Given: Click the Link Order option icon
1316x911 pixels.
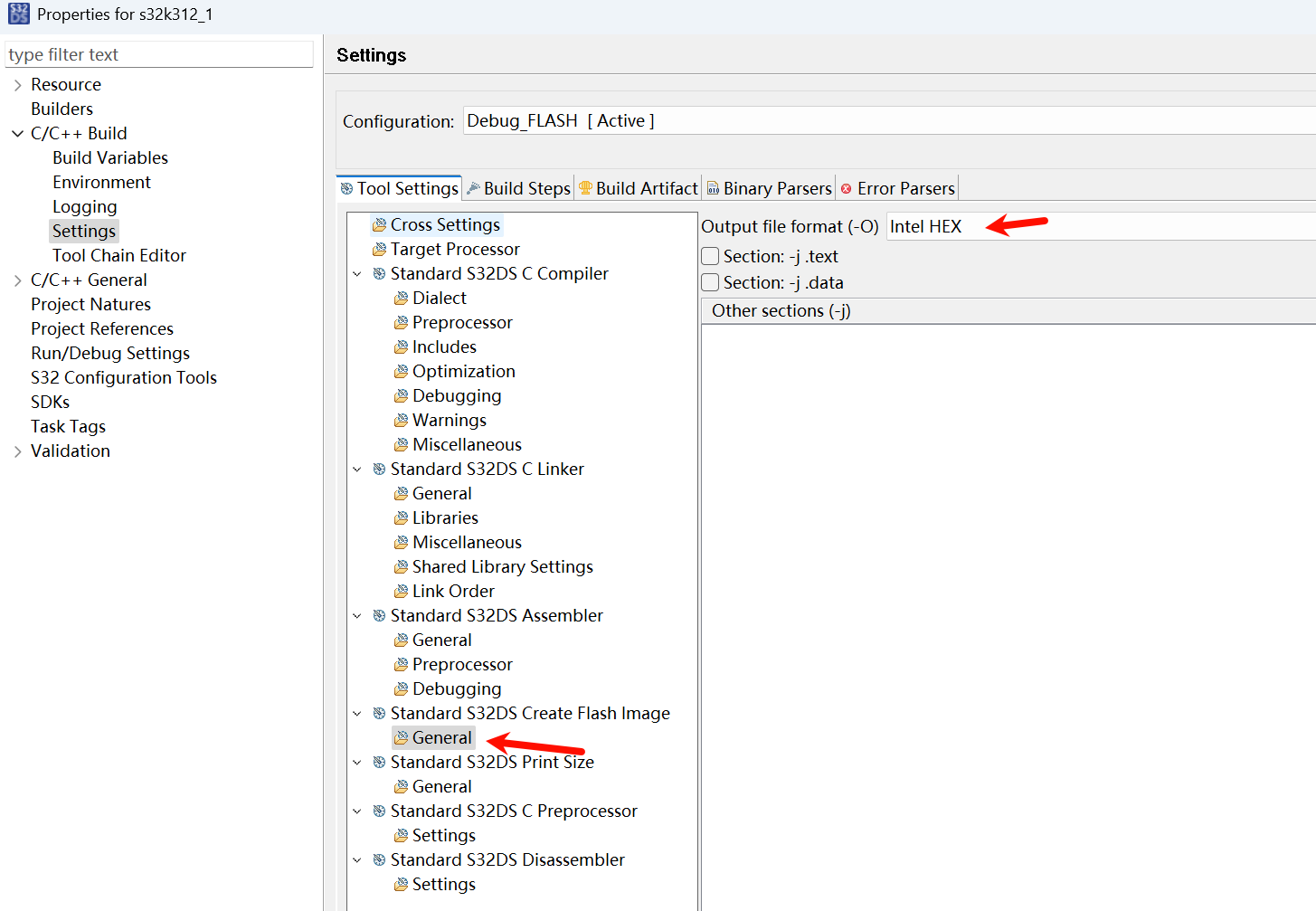Looking at the screenshot, I should [402, 591].
